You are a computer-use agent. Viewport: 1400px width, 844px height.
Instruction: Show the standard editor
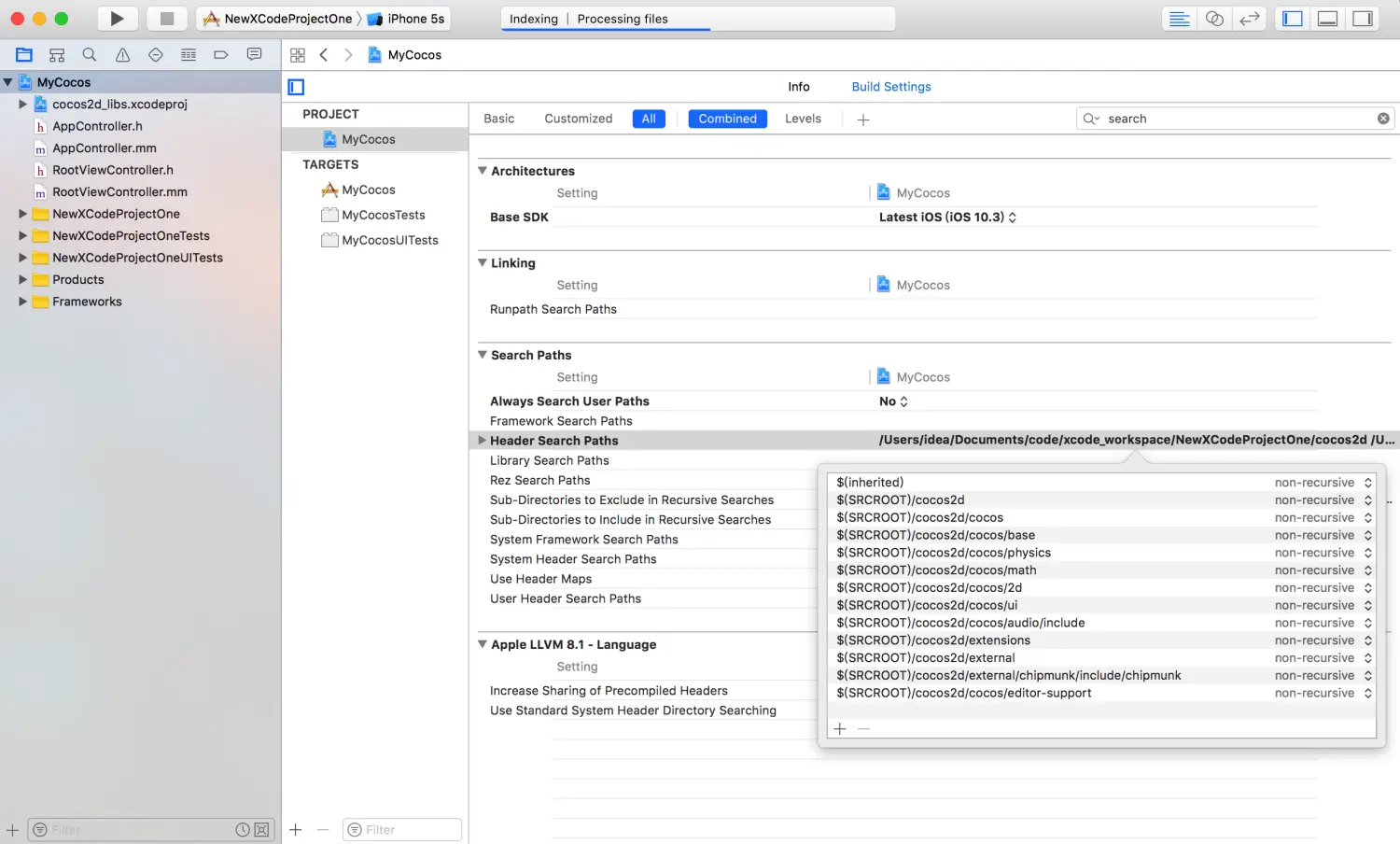coord(1180,19)
